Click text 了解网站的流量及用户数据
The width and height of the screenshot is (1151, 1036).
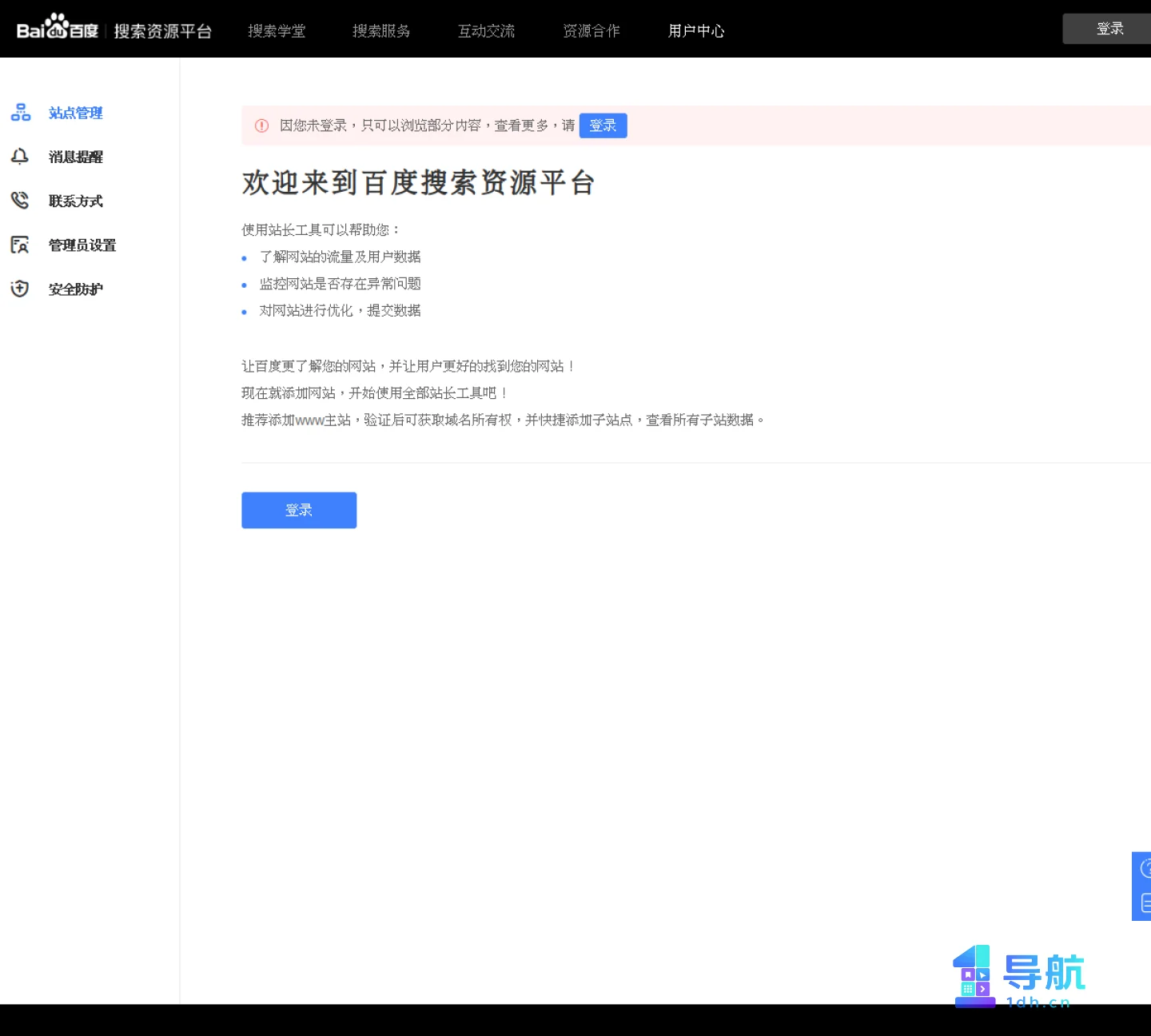click(x=340, y=257)
